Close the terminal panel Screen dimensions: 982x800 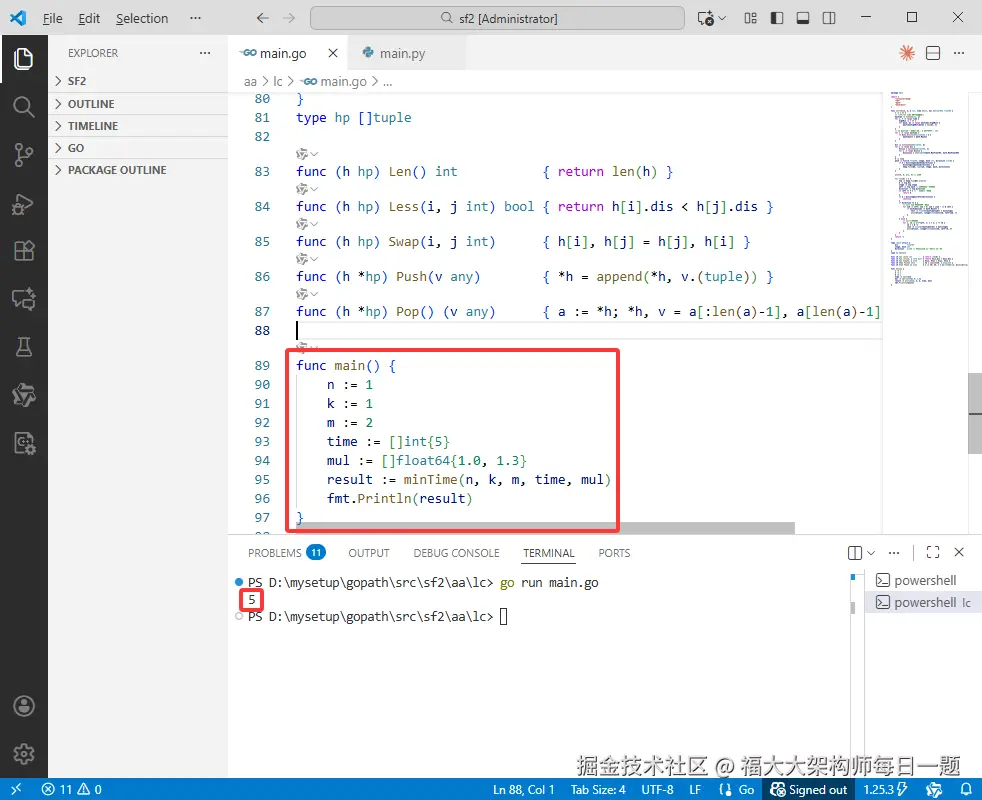[x=959, y=552]
